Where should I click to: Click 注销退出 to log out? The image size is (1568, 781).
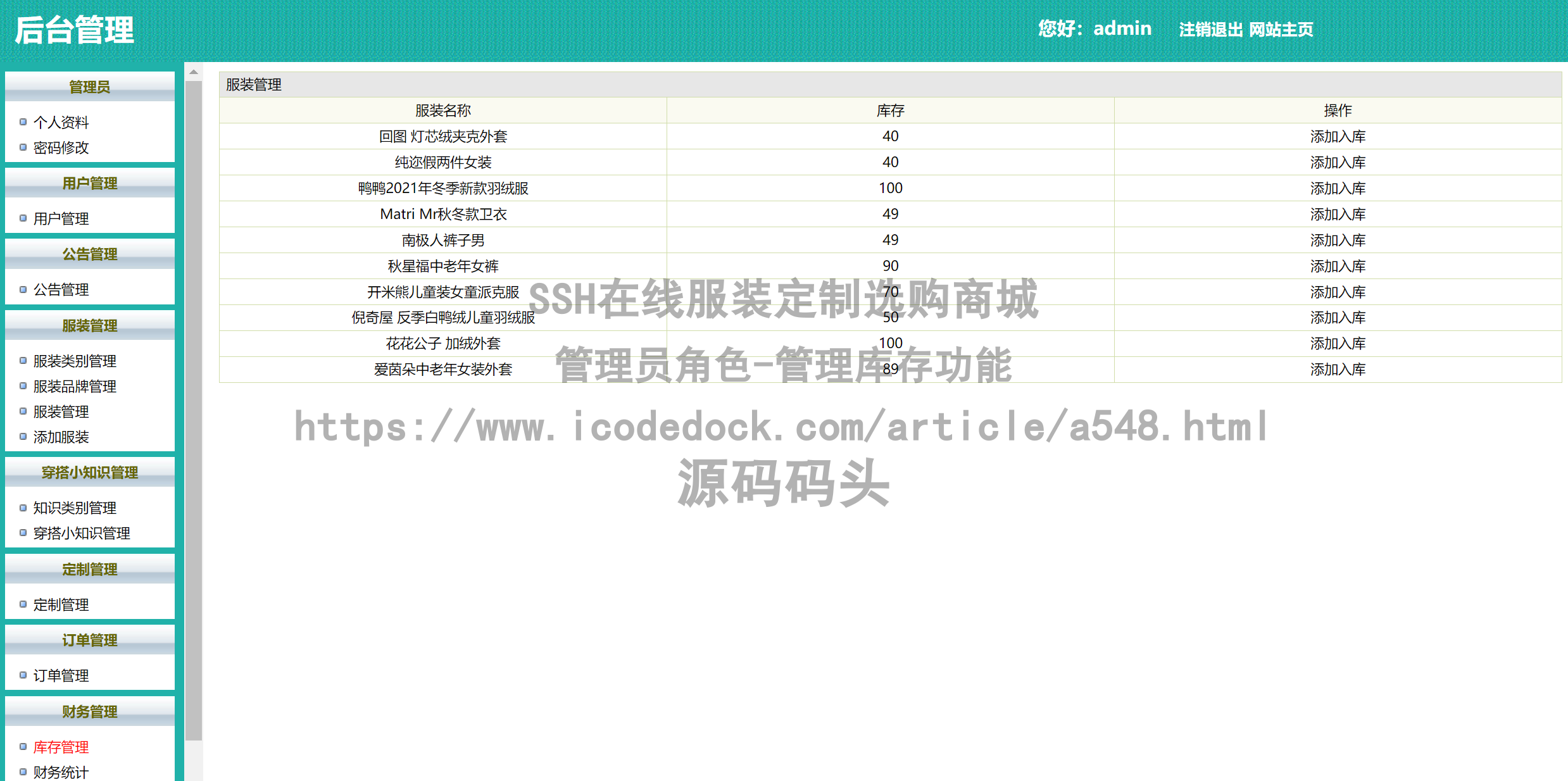click(x=1210, y=30)
